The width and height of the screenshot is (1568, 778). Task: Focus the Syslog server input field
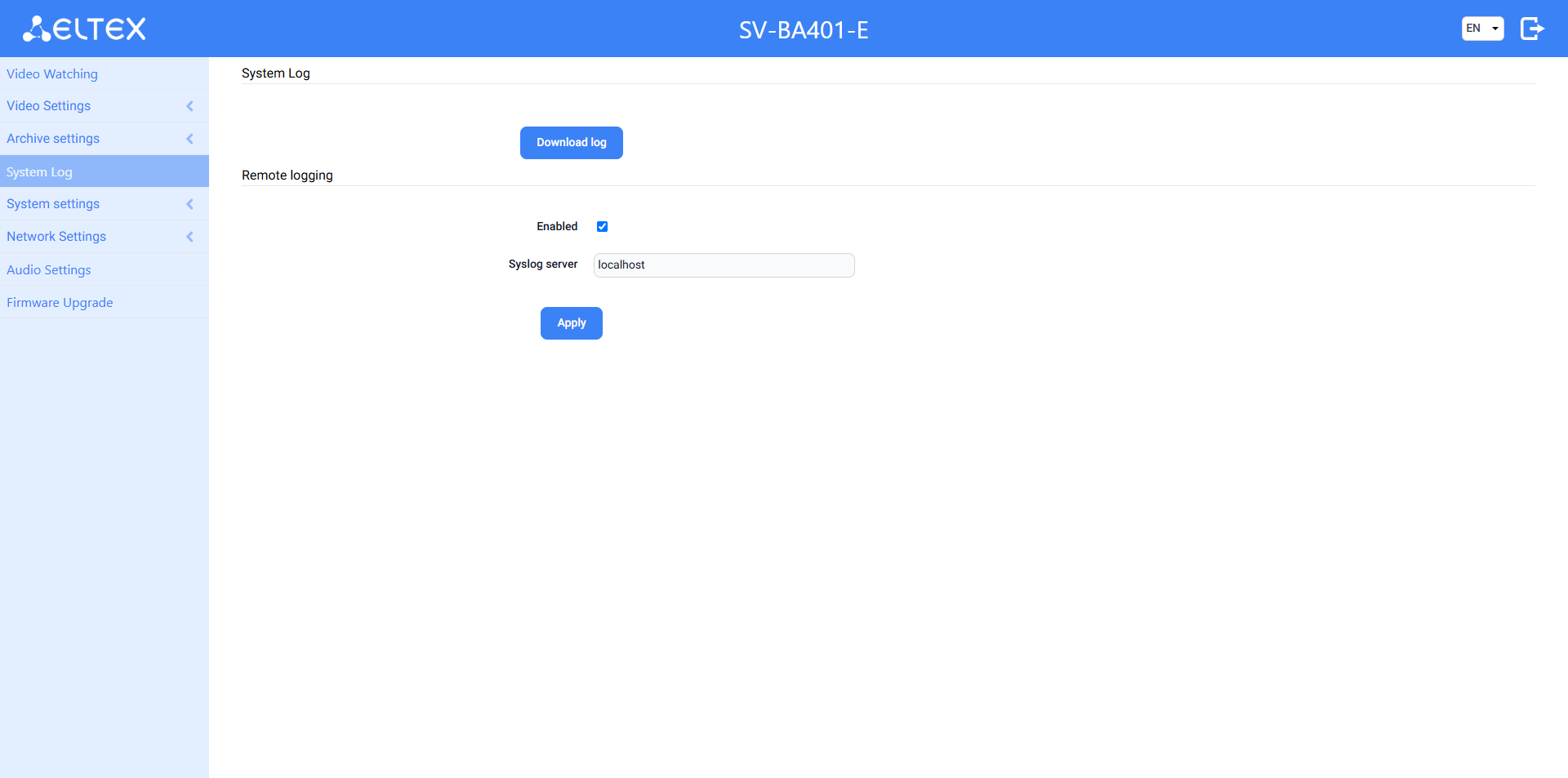coord(724,265)
